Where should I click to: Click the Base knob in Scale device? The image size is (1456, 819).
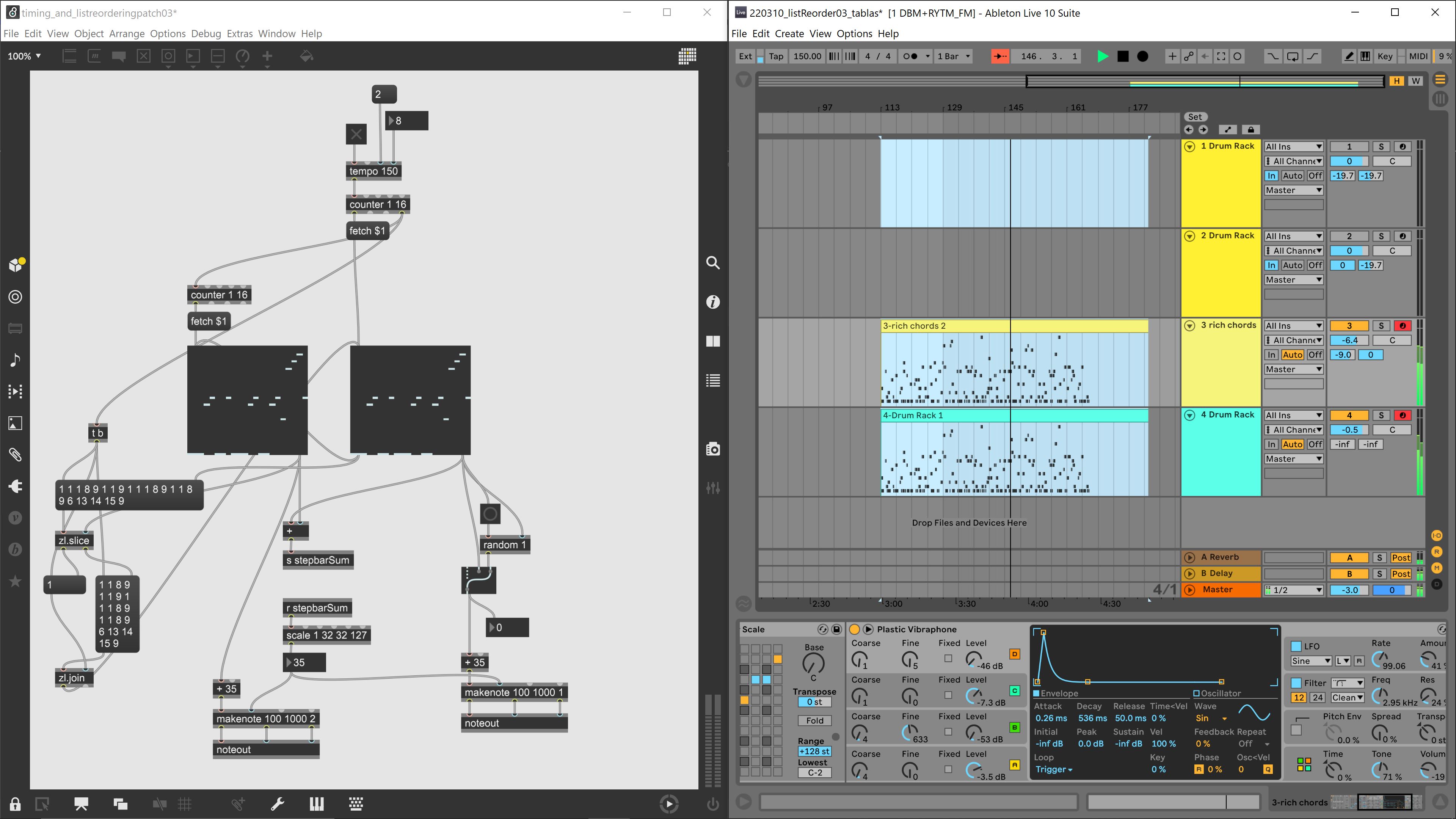tap(813, 664)
